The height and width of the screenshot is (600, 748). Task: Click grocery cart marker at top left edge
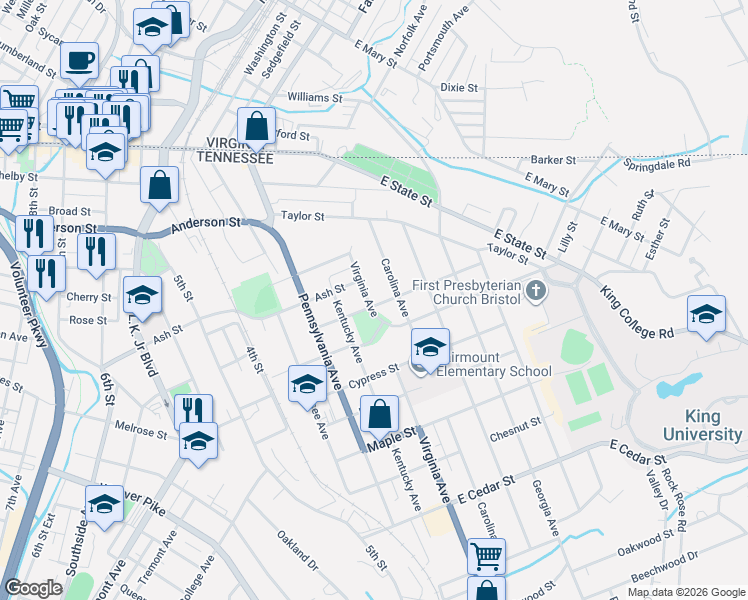(20, 101)
